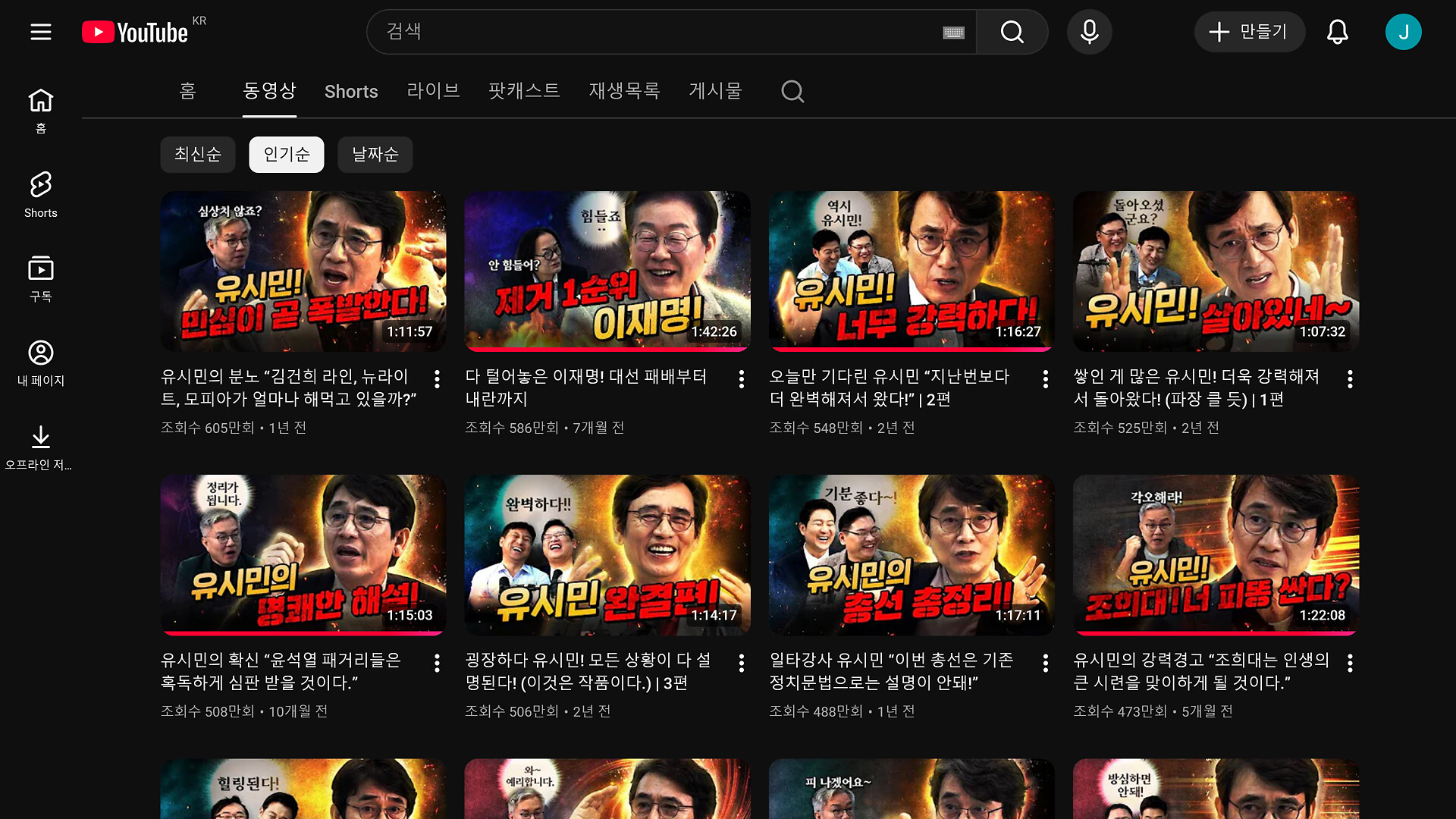This screenshot has width=1456, height=819.
Task: Open Subscriptions (구독) in sidebar
Action: [41, 278]
